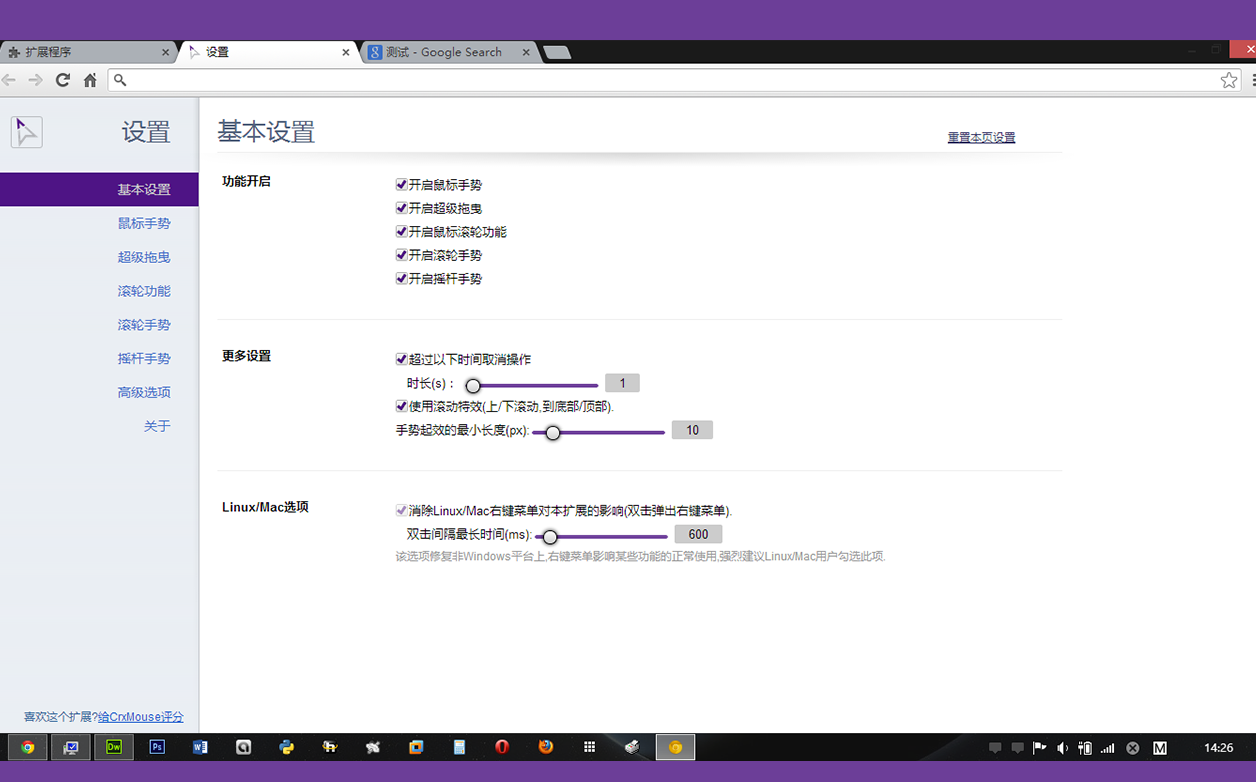Viewport: 1256px width, 782px height.
Task: Toggle 超过以下时间取消操作 checkbox
Action: point(401,359)
